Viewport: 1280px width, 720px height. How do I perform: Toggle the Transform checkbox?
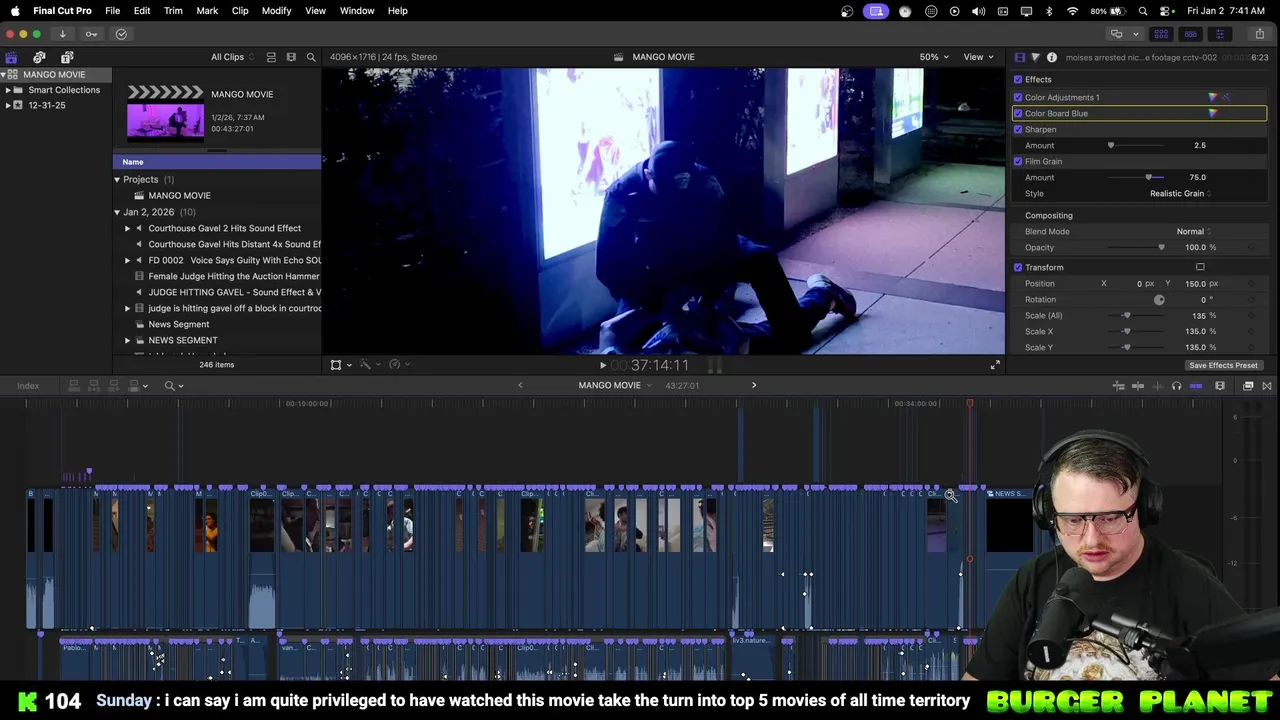pos(1018,267)
